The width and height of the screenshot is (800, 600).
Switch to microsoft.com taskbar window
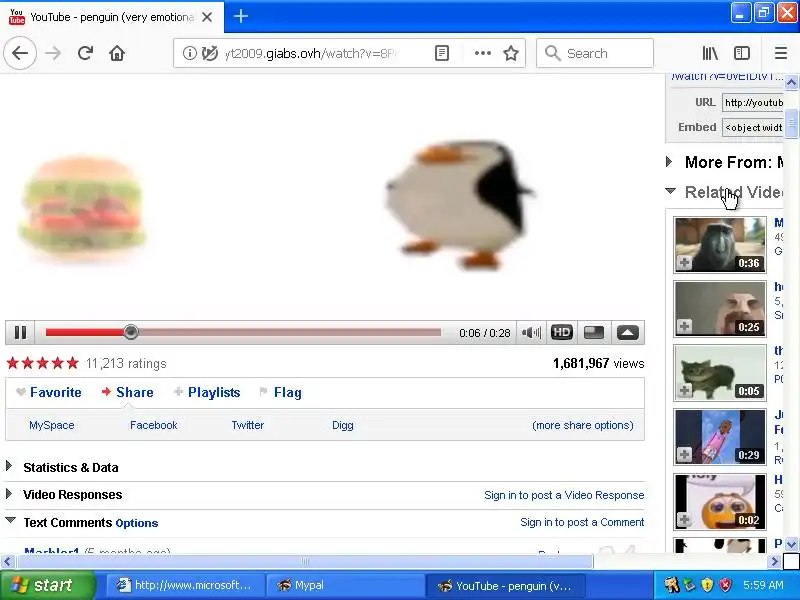click(x=185, y=585)
